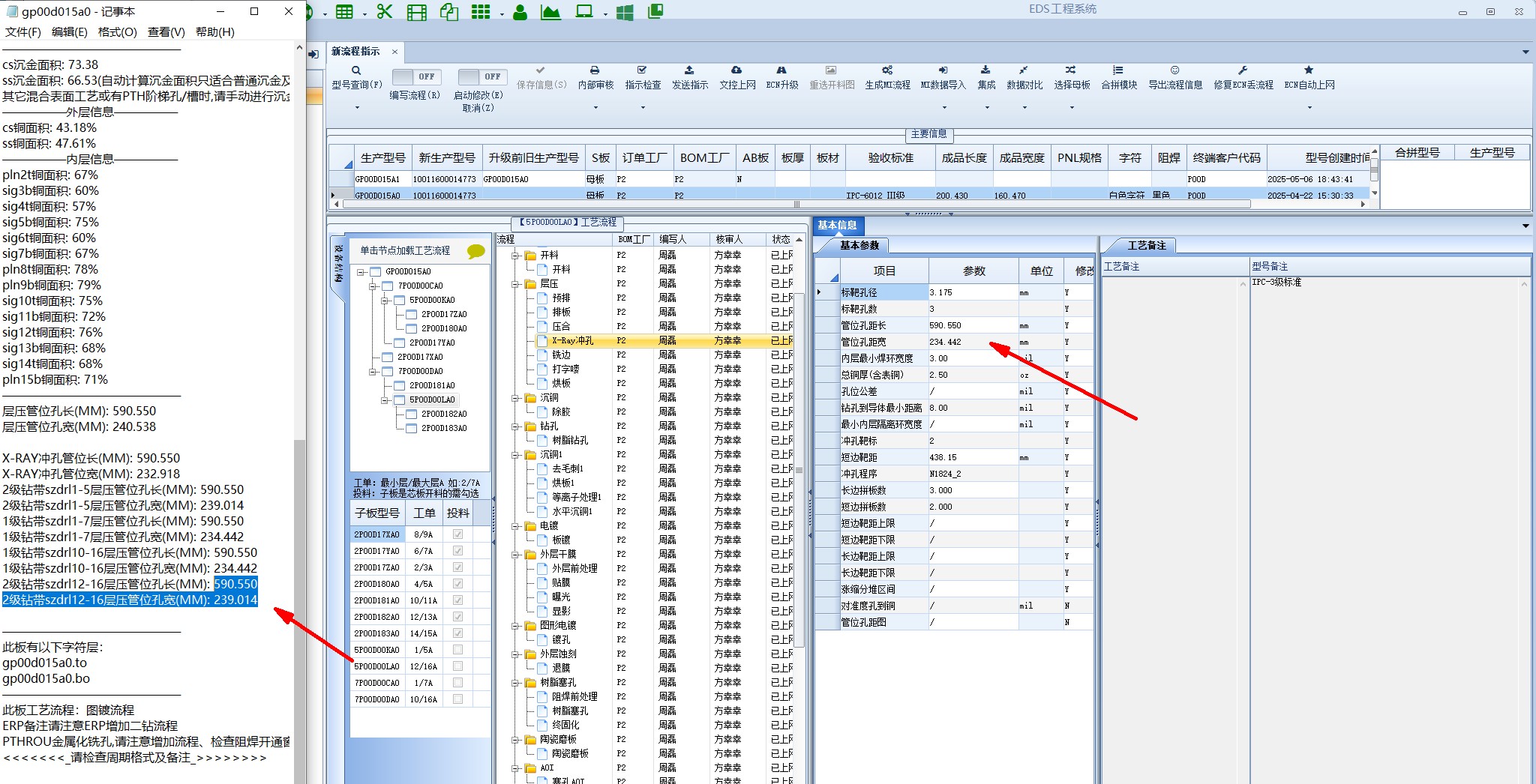Screen dimensions: 1536x784
Task: Open Notepad 文件(F) menu
Action: [23, 32]
